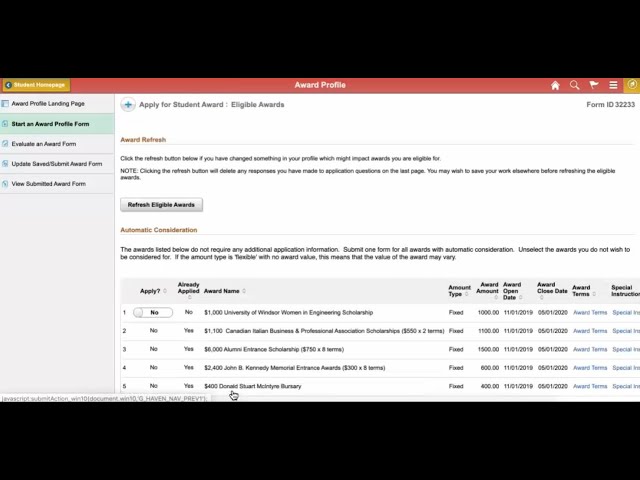The image size is (640, 480).
Task: Click the round plus icon beside page title
Action: 128,104
